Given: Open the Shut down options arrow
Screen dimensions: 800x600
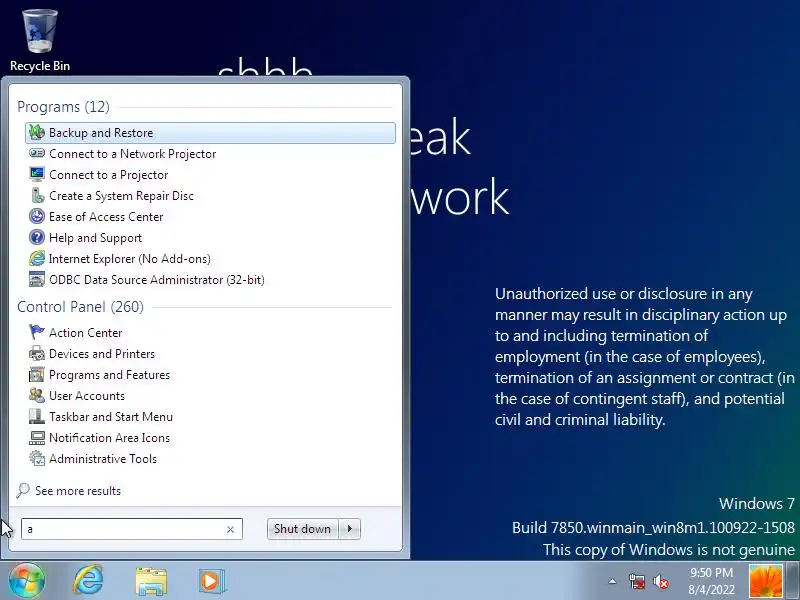Looking at the screenshot, I should (x=350, y=529).
